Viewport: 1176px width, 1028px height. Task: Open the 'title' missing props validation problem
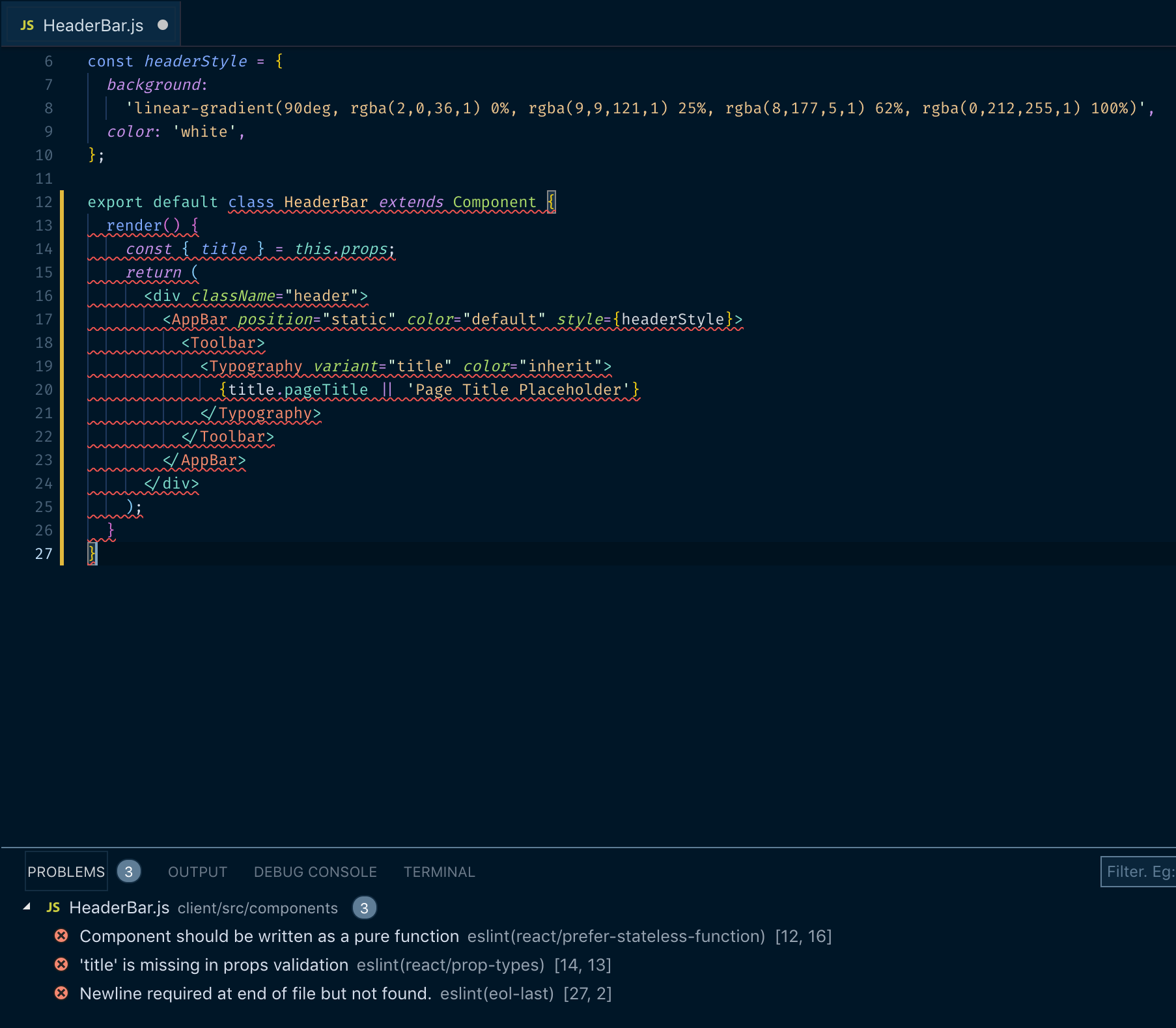pos(213,965)
